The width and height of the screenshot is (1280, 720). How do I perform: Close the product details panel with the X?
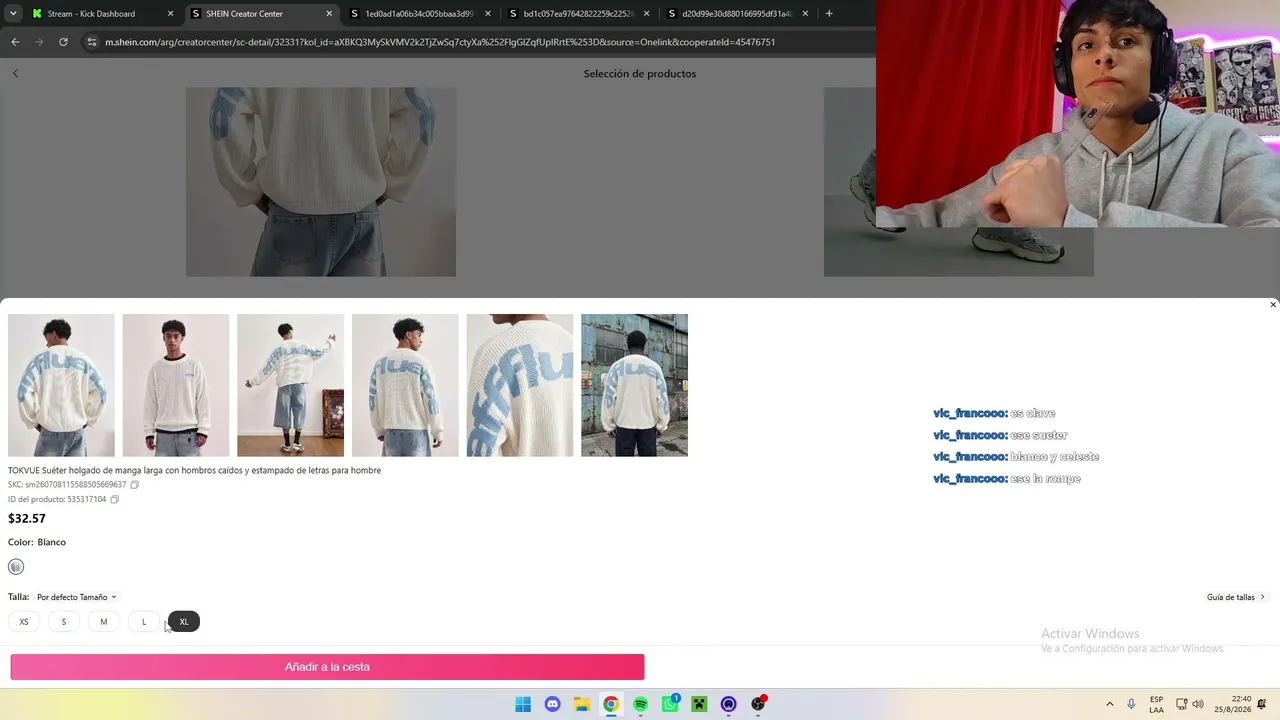1273,305
